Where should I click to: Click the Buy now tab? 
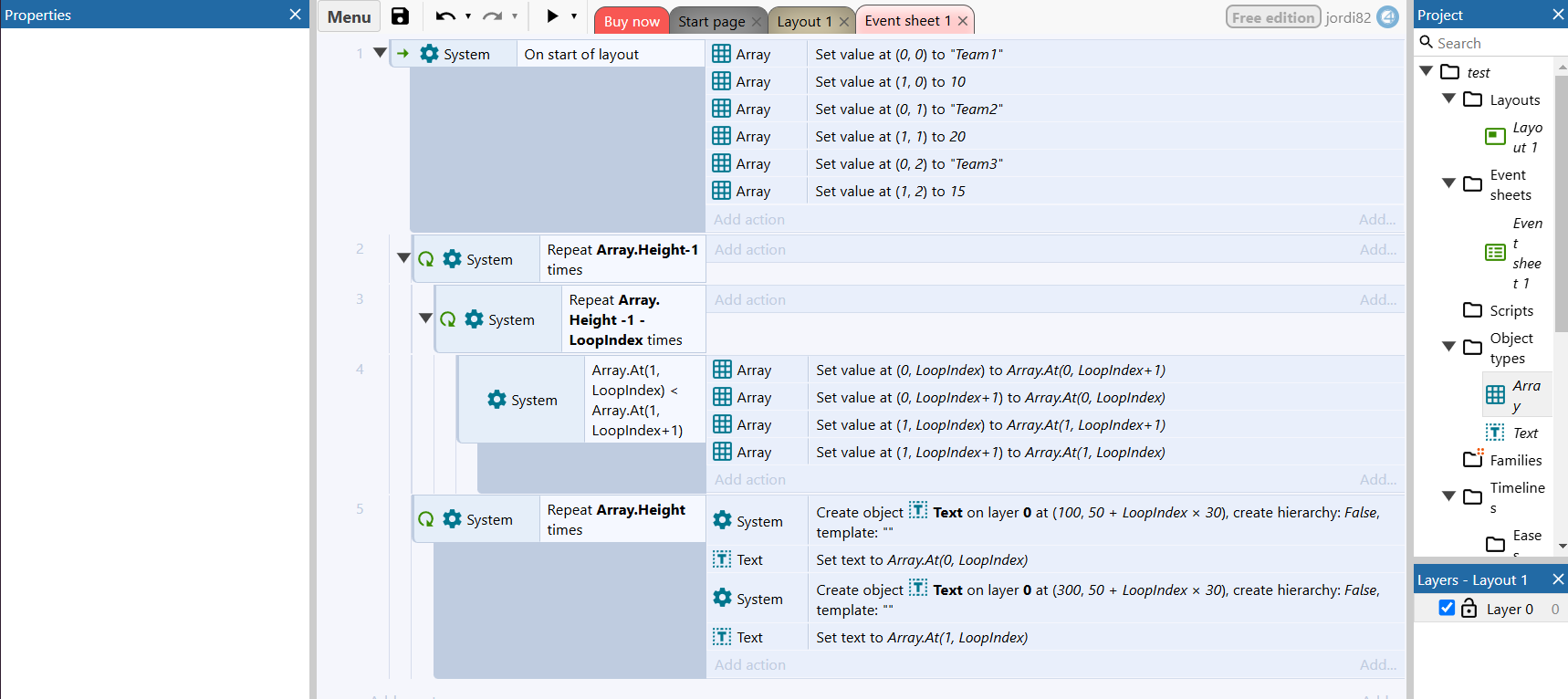coord(632,21)
